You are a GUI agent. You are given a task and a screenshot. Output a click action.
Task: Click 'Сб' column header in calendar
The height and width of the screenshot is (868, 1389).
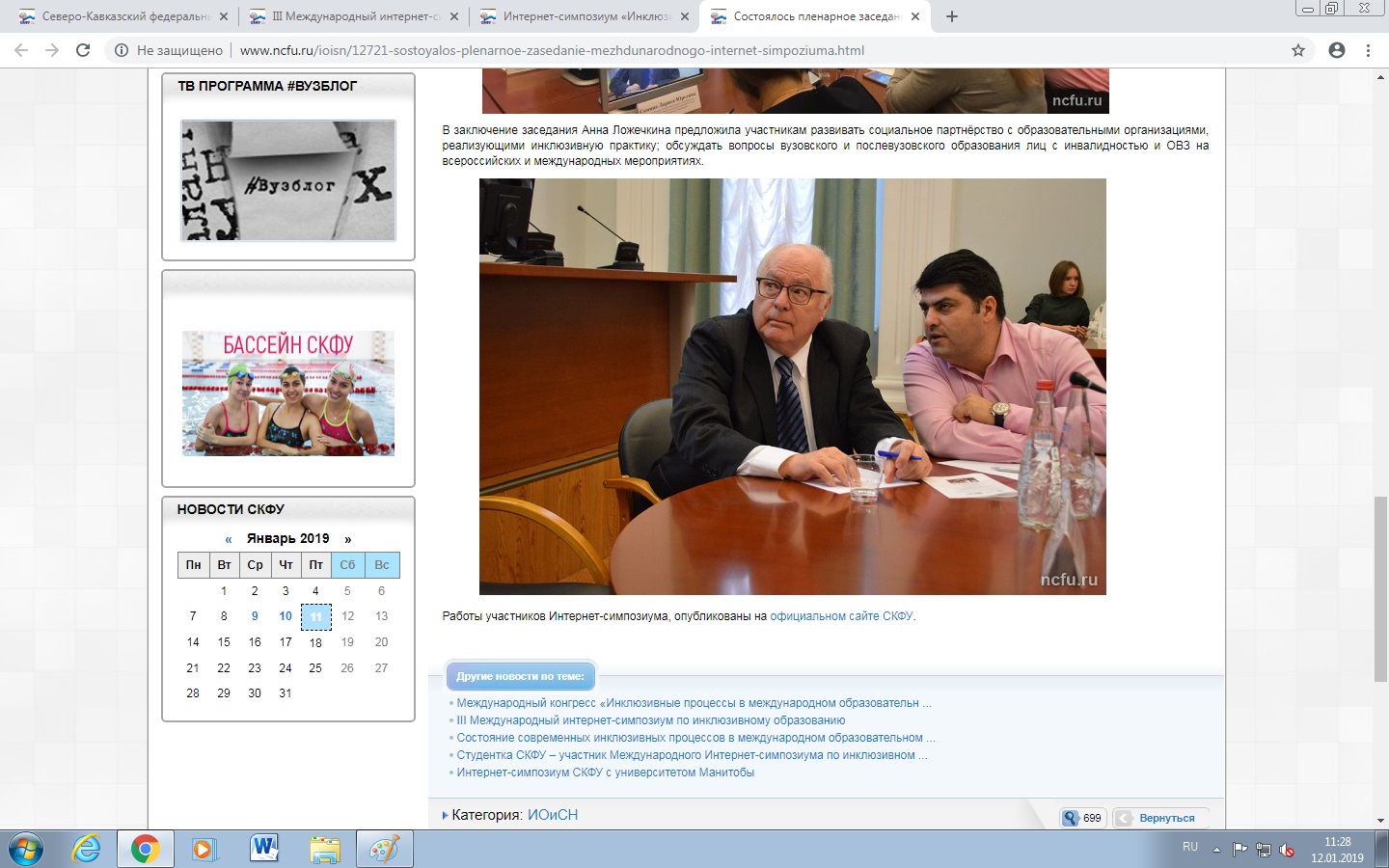347,565
